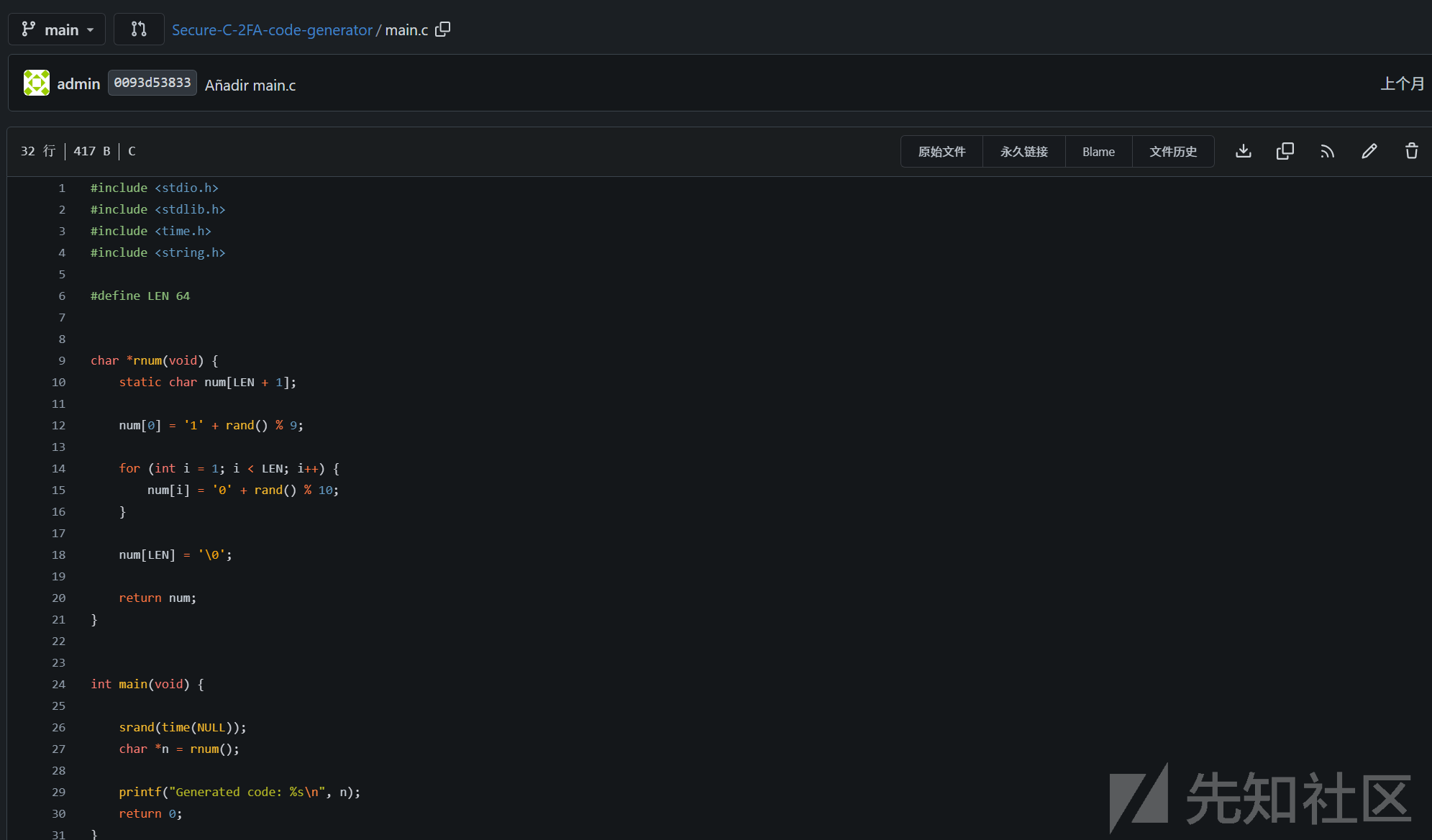Click the '#define LEN 64' code line
The image size is (1432, 840).
pyautogui.click(x=140, y=296)
